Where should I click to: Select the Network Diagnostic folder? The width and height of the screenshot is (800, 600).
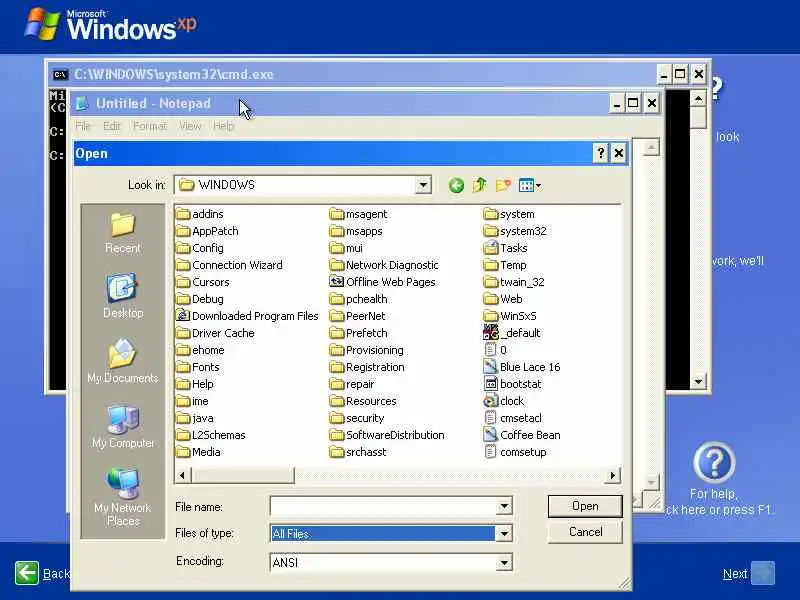tap(384, 265)
